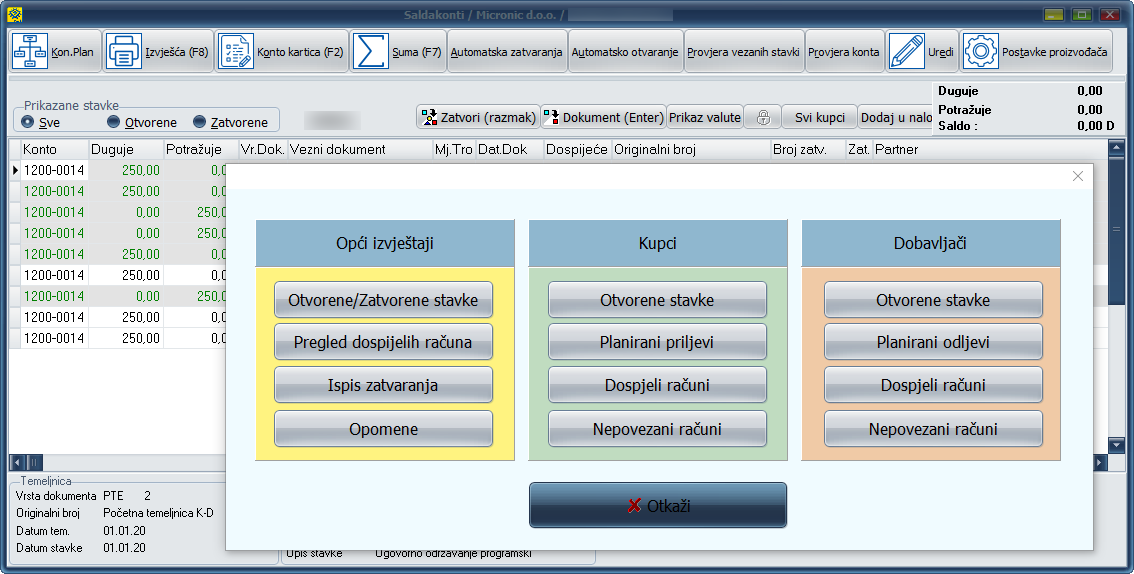Open Konto kartica (F2) toolbar icon
The height and width of the screenshot is (574, 1134).
(x=237, y=51)
